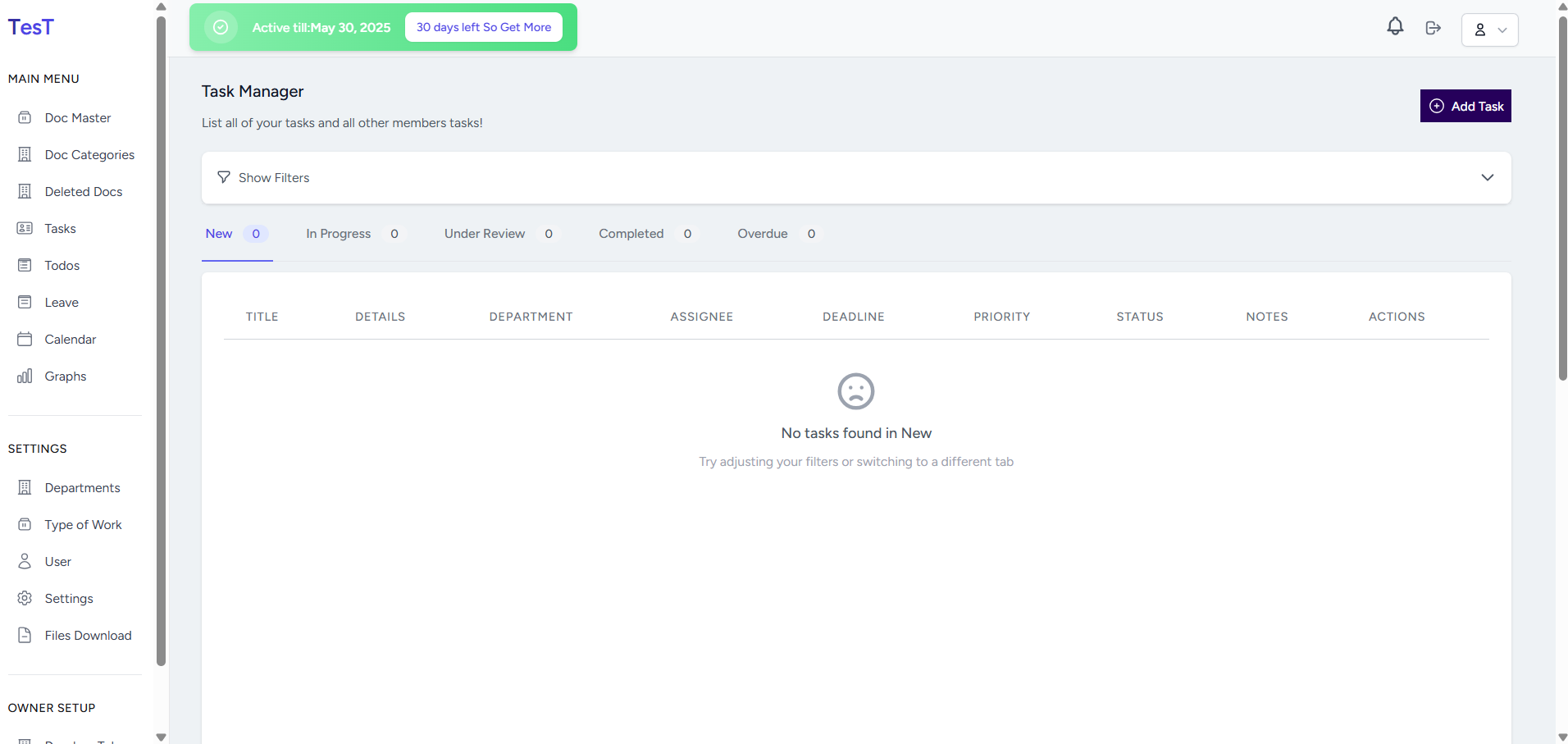Open the user profile dropdown
Screen dimensions: 1568x744
click(x=1490, y=30)
